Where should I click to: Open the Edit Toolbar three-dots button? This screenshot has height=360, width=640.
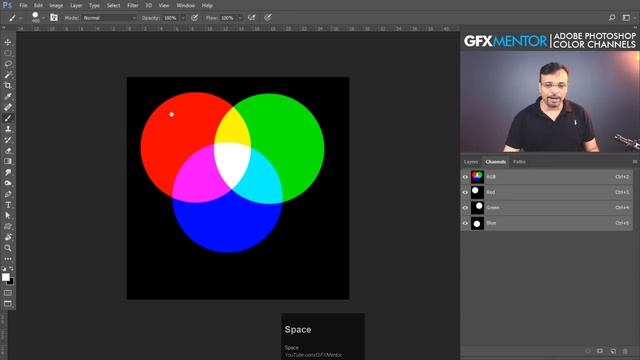pyautogui.click(x=8, y=259)
